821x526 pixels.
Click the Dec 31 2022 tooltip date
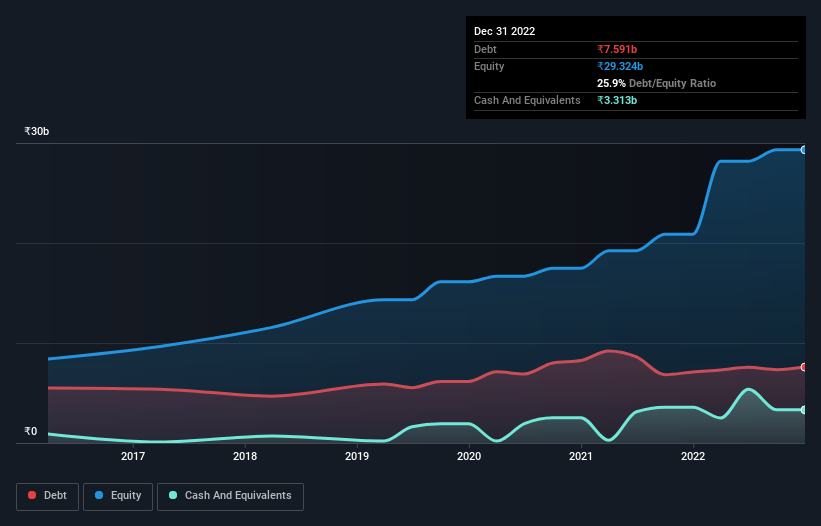click(x=505, y=31)
